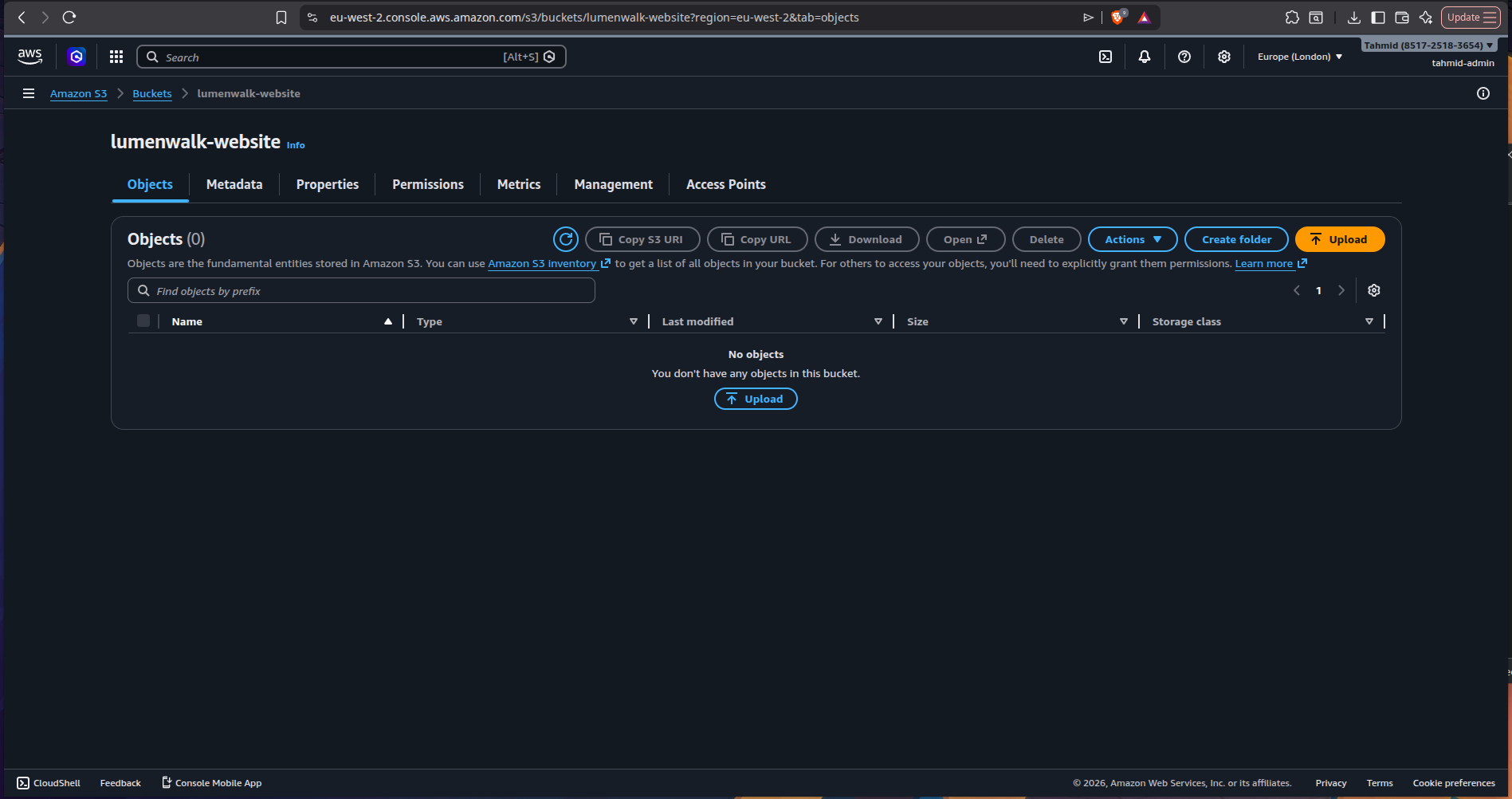Open browser downloads icon
1512x799 pixels.
[1354, 18]
